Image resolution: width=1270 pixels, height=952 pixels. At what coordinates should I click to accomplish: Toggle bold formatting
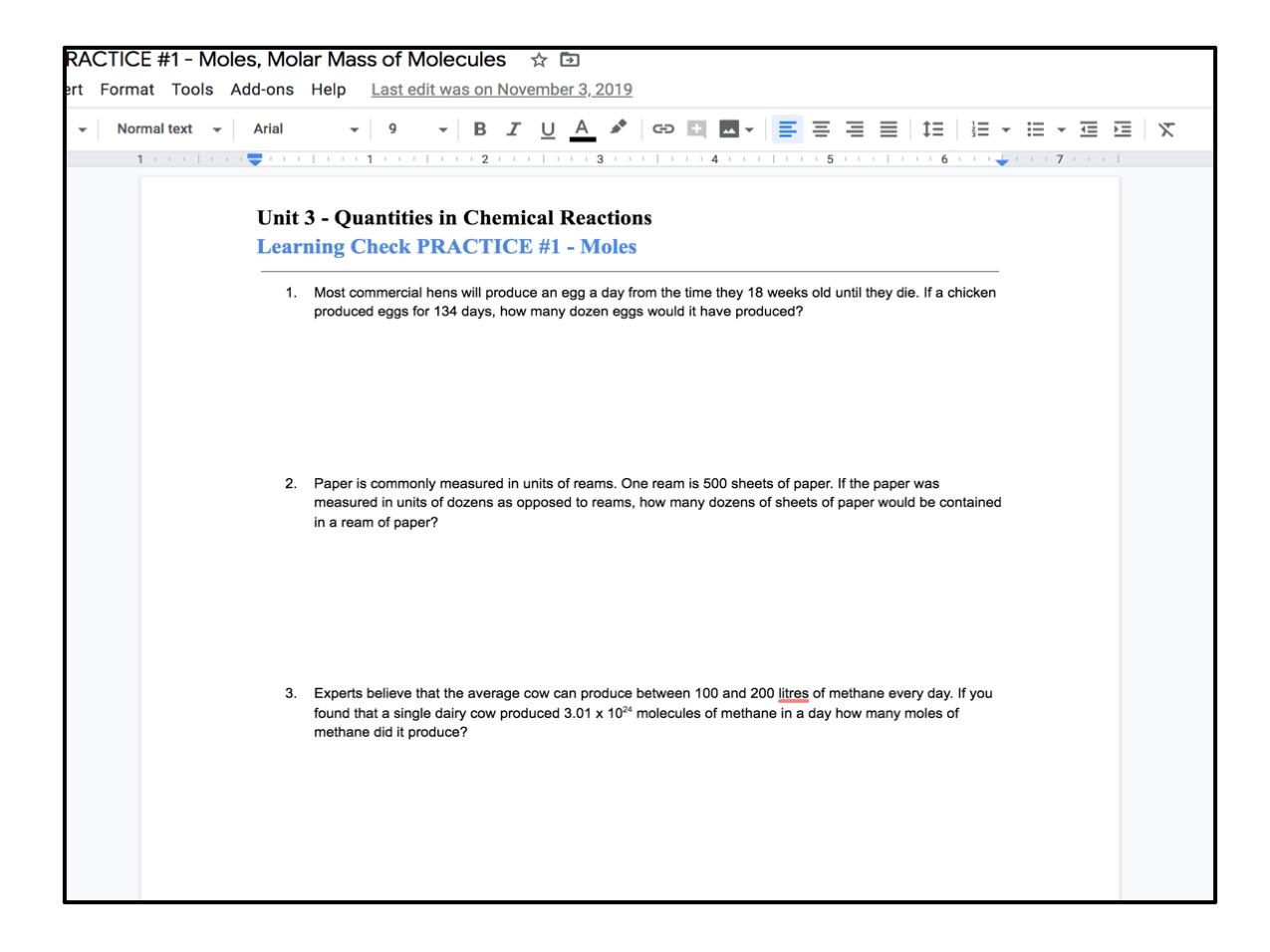click(480, 128)
